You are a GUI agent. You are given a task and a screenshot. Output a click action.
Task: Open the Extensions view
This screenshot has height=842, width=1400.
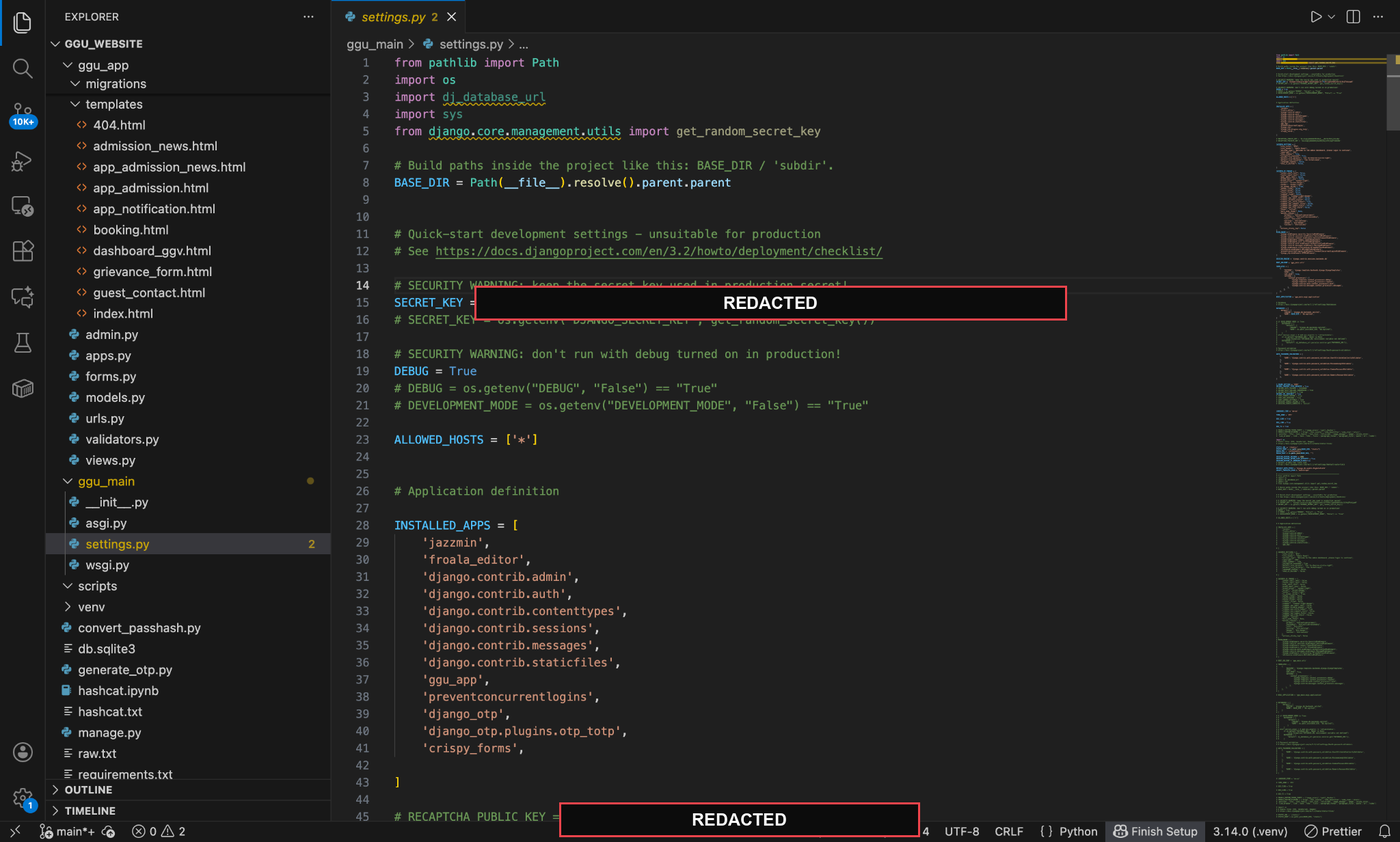coord(22,251)
